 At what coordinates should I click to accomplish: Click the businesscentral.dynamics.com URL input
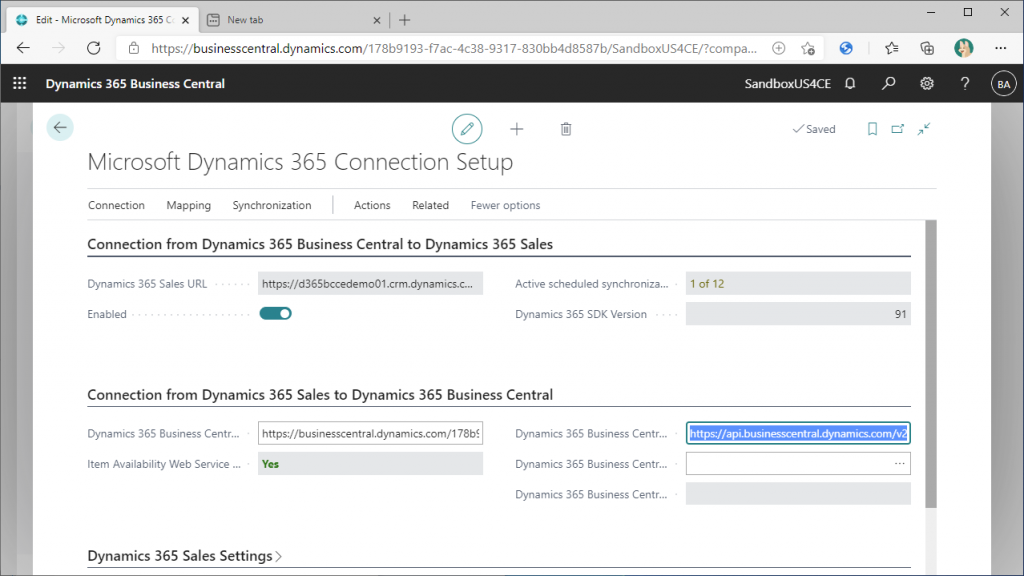[370, 433]
